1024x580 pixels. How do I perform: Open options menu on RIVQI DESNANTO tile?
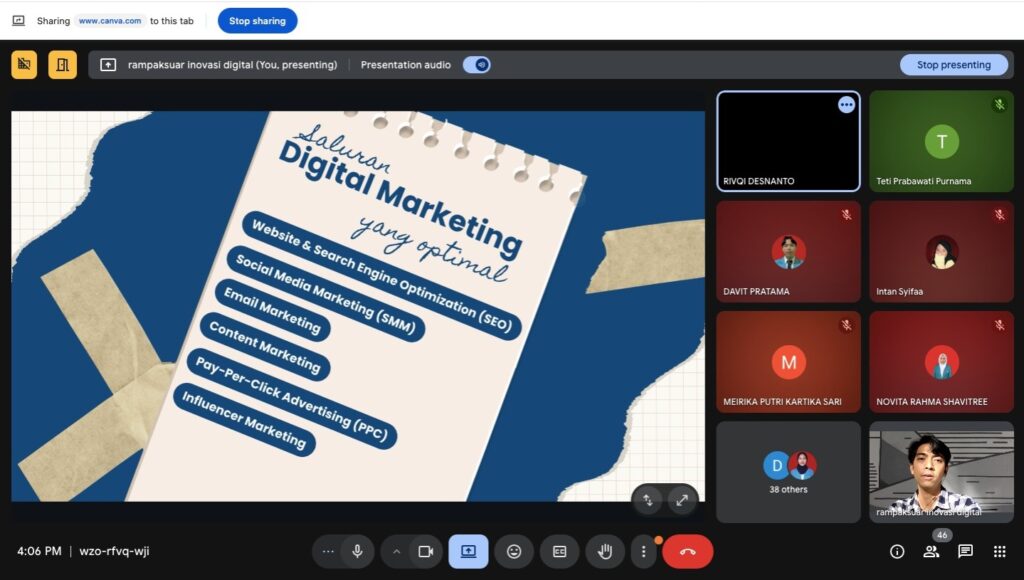846,105
